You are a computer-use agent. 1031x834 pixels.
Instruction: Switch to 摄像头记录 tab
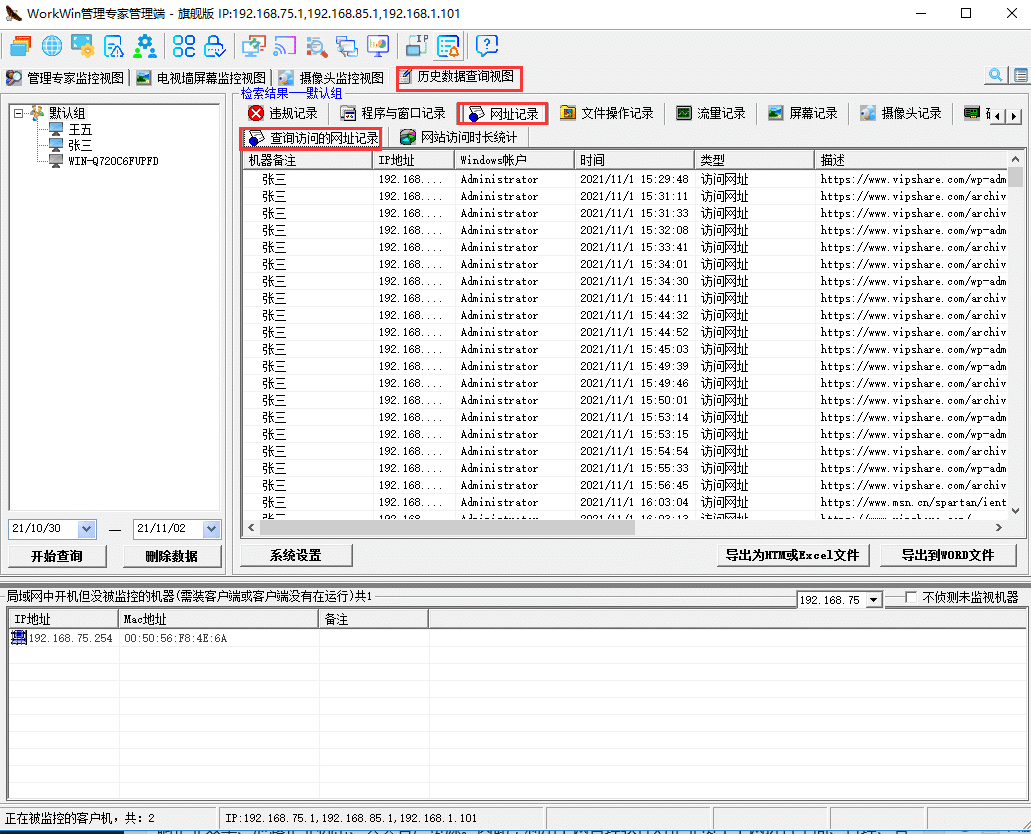[x=901, y=113]
